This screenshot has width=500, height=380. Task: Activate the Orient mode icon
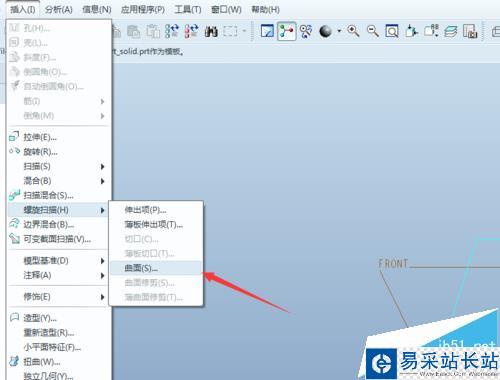306,31
